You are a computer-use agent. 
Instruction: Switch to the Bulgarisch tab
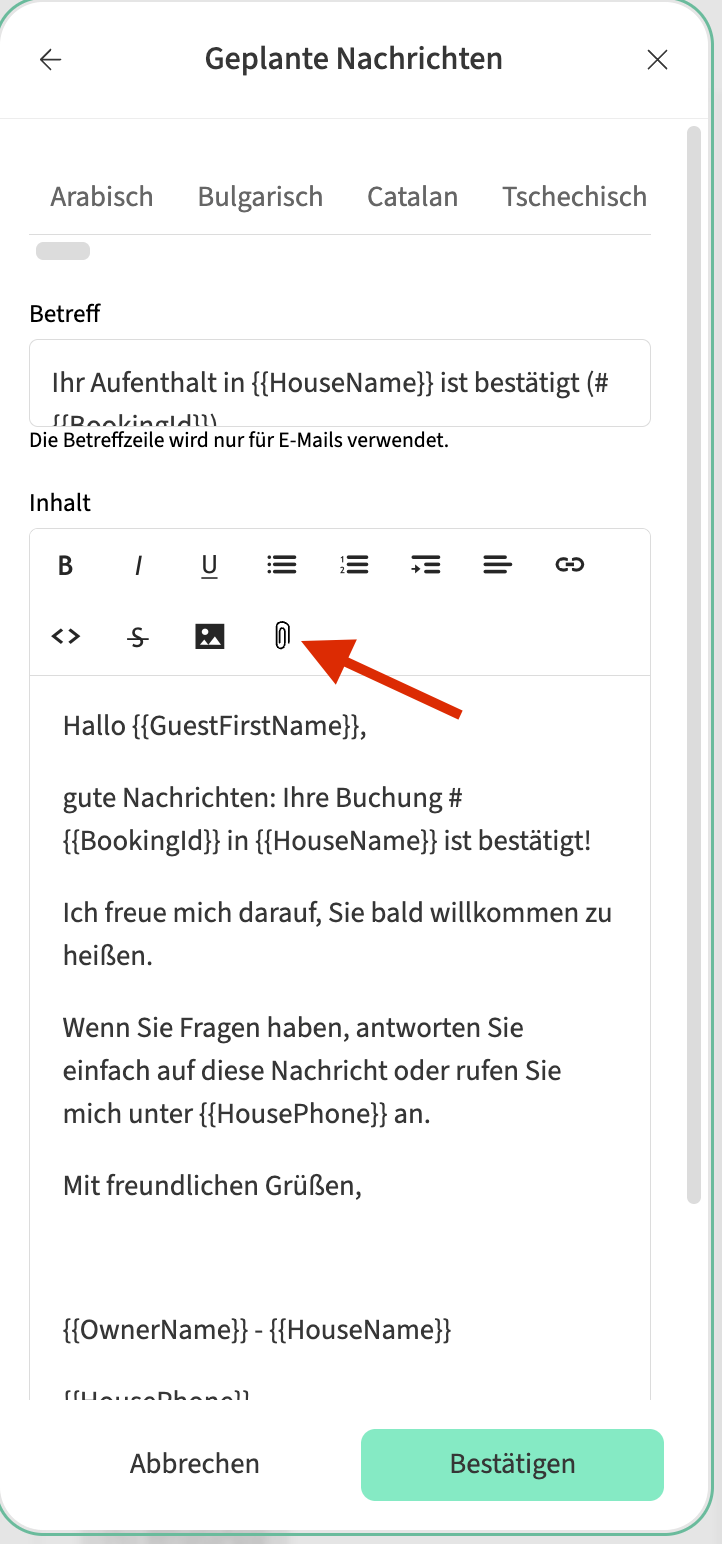click(260, 196)
